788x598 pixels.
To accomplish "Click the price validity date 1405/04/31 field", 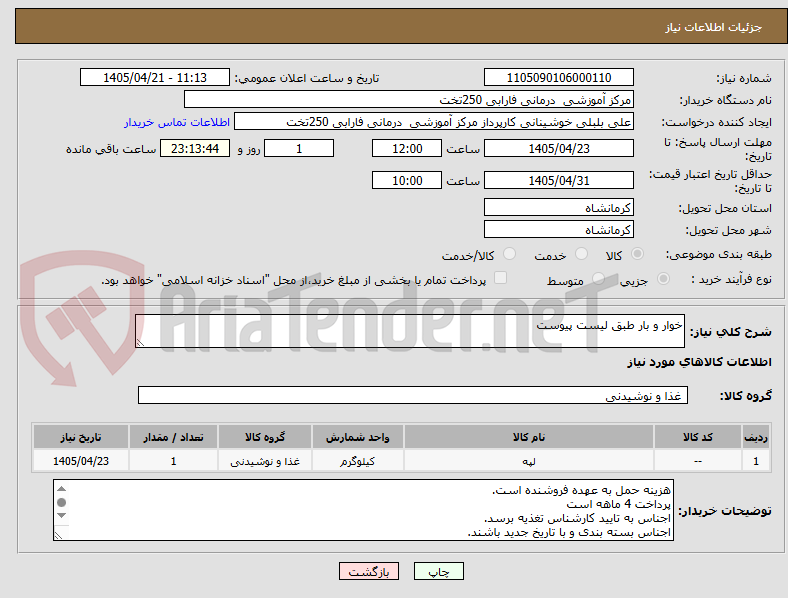I will [x=559, y=180].
